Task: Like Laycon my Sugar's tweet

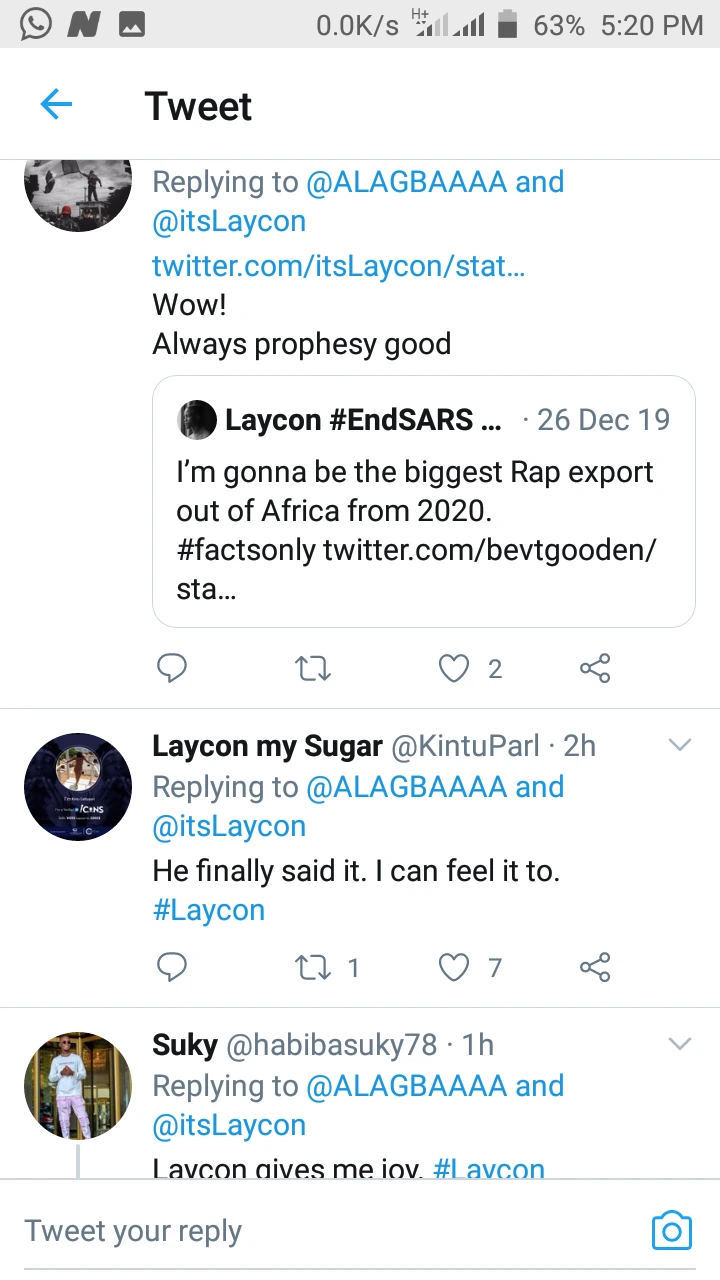Action: click(455, 967)
